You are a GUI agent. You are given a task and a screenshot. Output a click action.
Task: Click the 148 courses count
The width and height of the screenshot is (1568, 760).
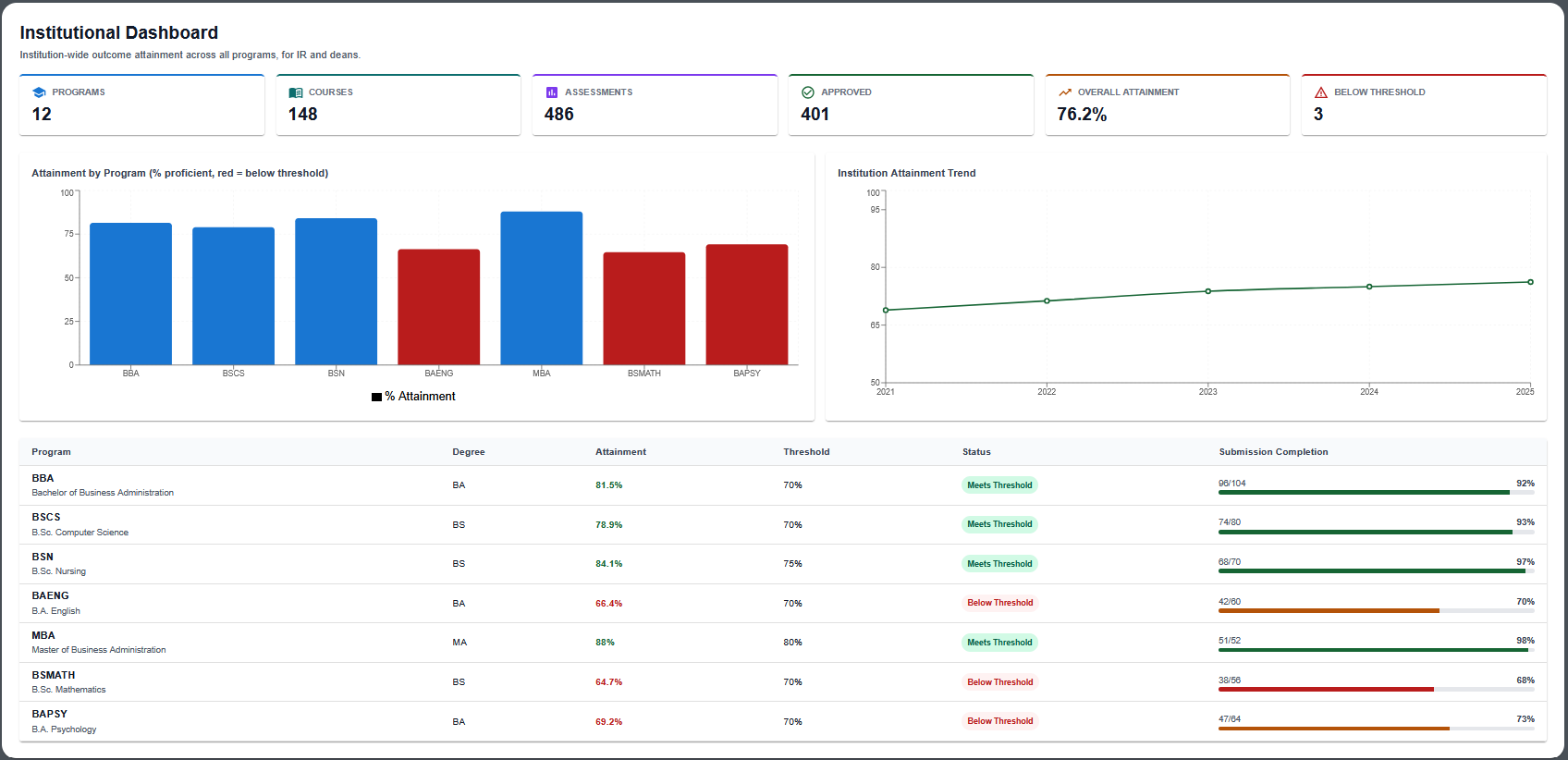(303, 115)
